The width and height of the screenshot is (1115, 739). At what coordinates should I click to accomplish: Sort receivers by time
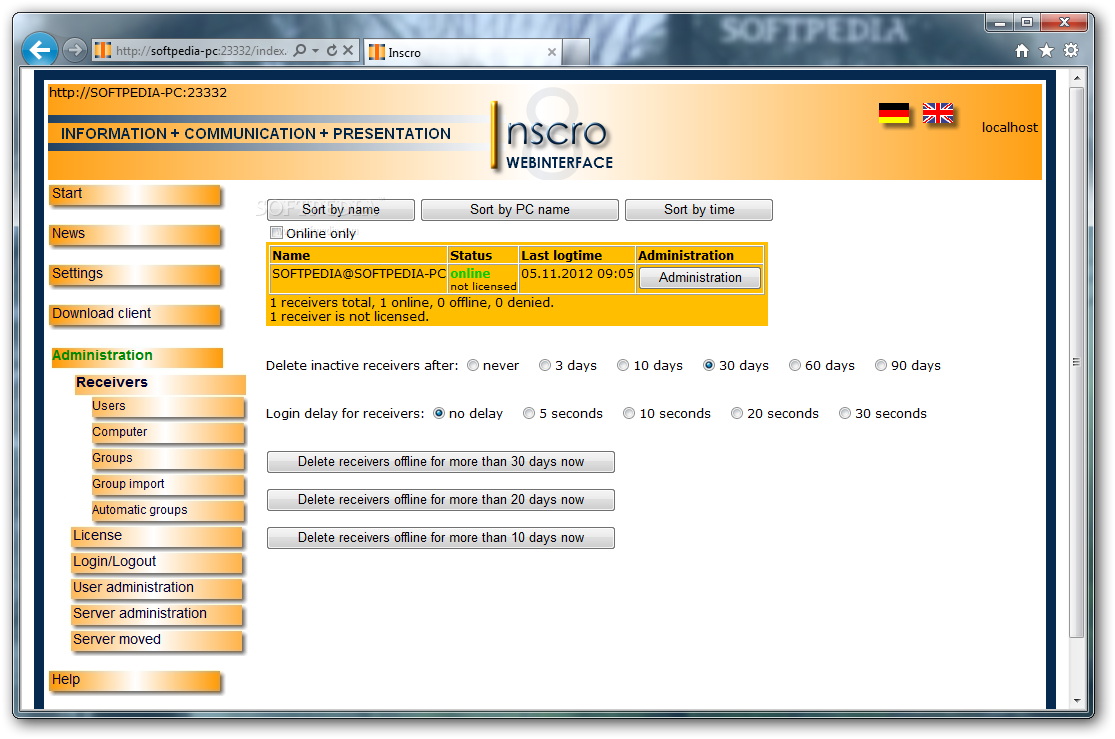pyautogui.click(x=699, y=210)
